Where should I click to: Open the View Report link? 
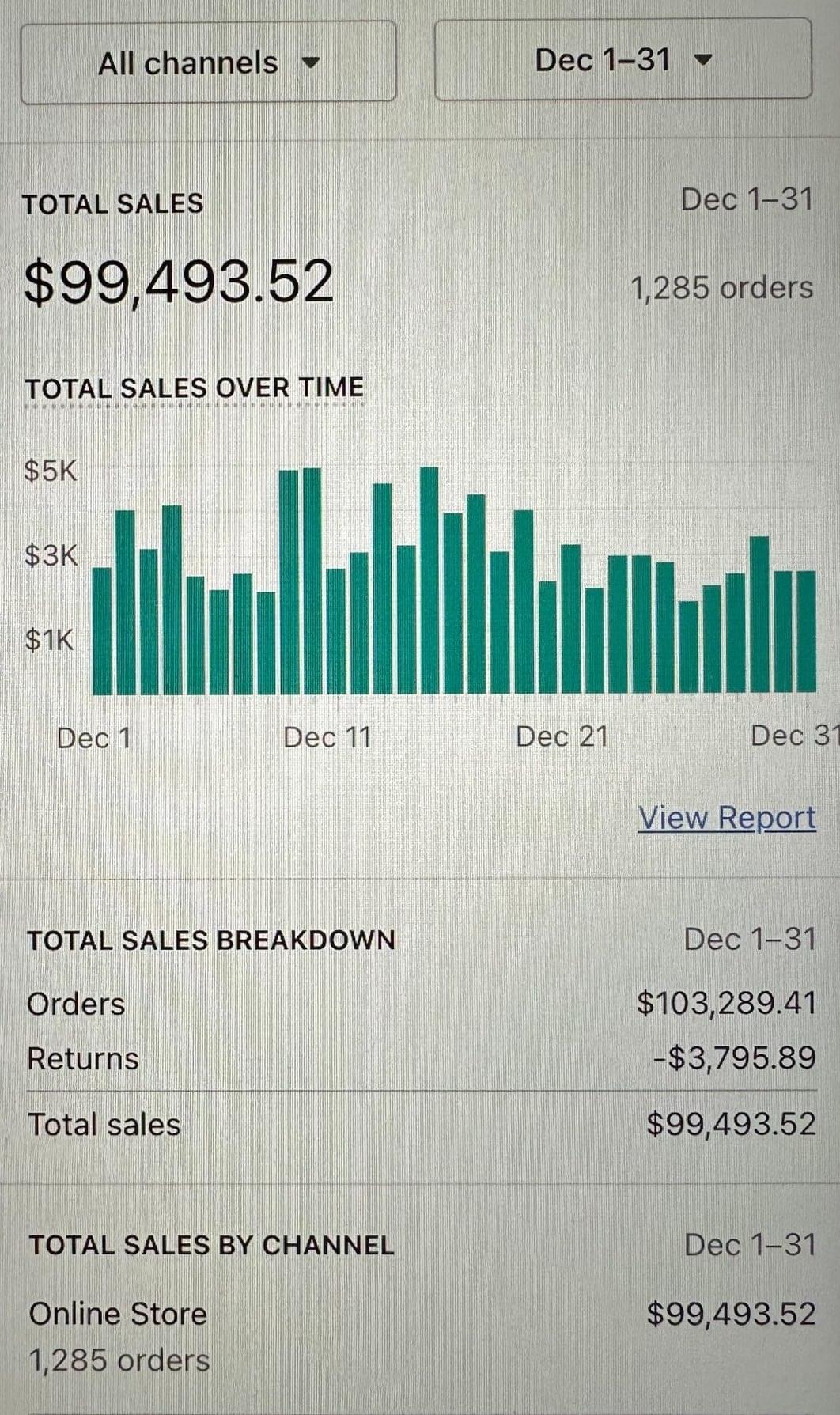point(726,818)
